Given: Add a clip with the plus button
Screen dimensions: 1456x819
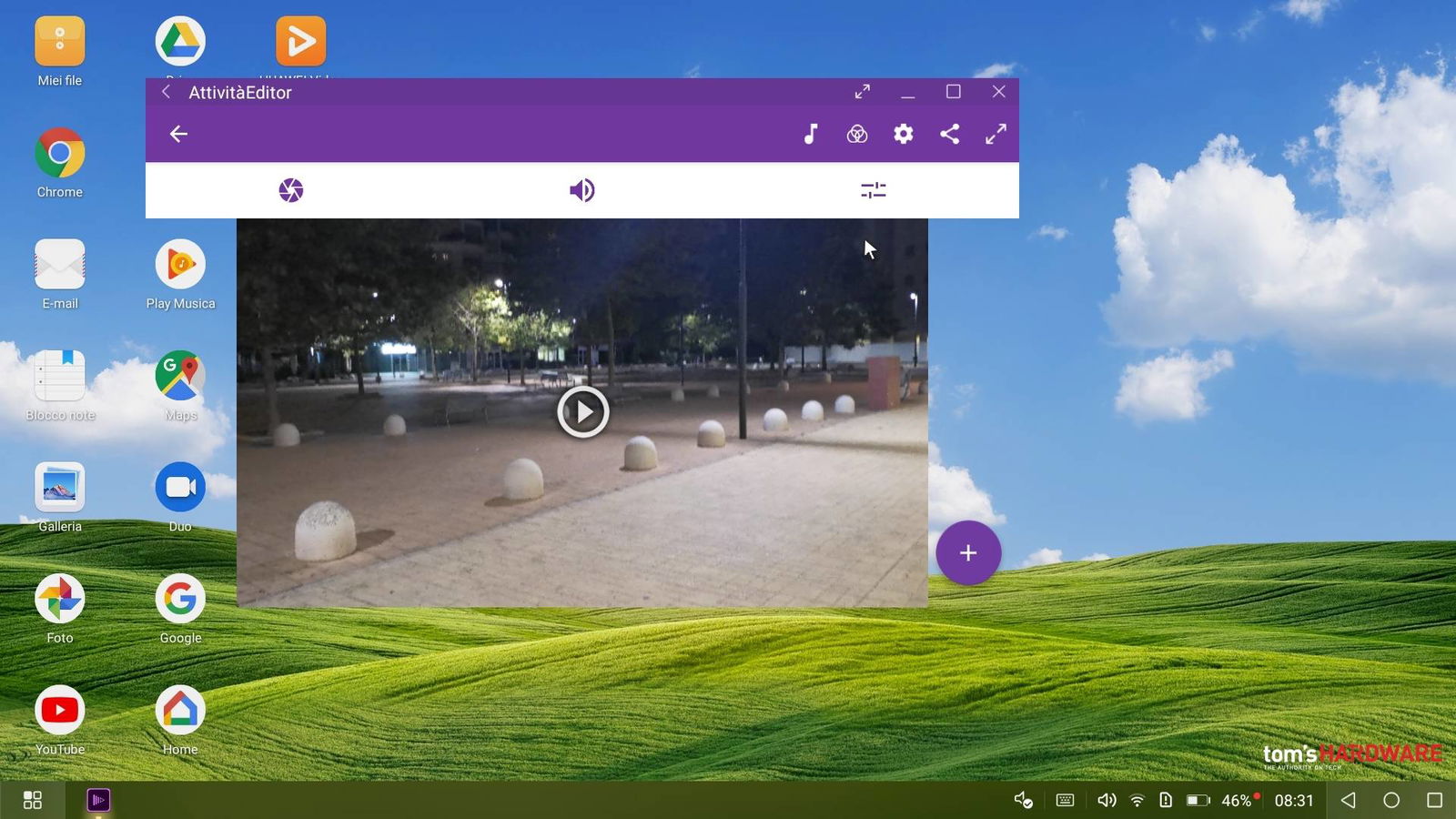Looking at the screenshot, I should pos(968,552).
